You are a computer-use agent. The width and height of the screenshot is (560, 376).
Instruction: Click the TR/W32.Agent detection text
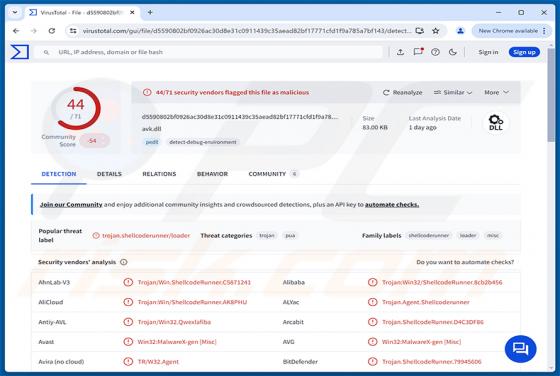[158, 362]
